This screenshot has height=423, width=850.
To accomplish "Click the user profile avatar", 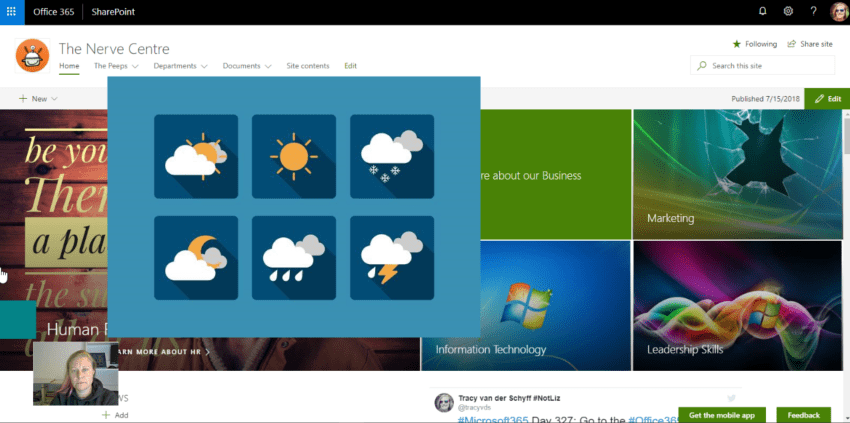I will (838, 12).
